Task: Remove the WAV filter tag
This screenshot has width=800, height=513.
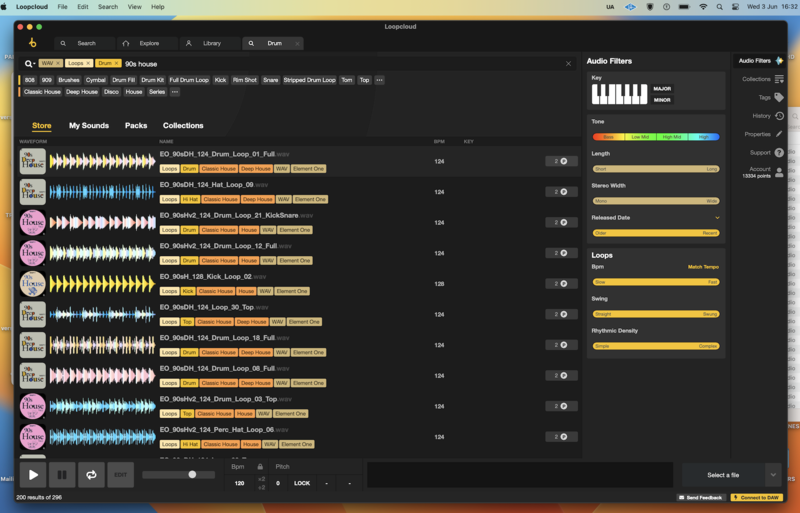Action: pos(58,63)
